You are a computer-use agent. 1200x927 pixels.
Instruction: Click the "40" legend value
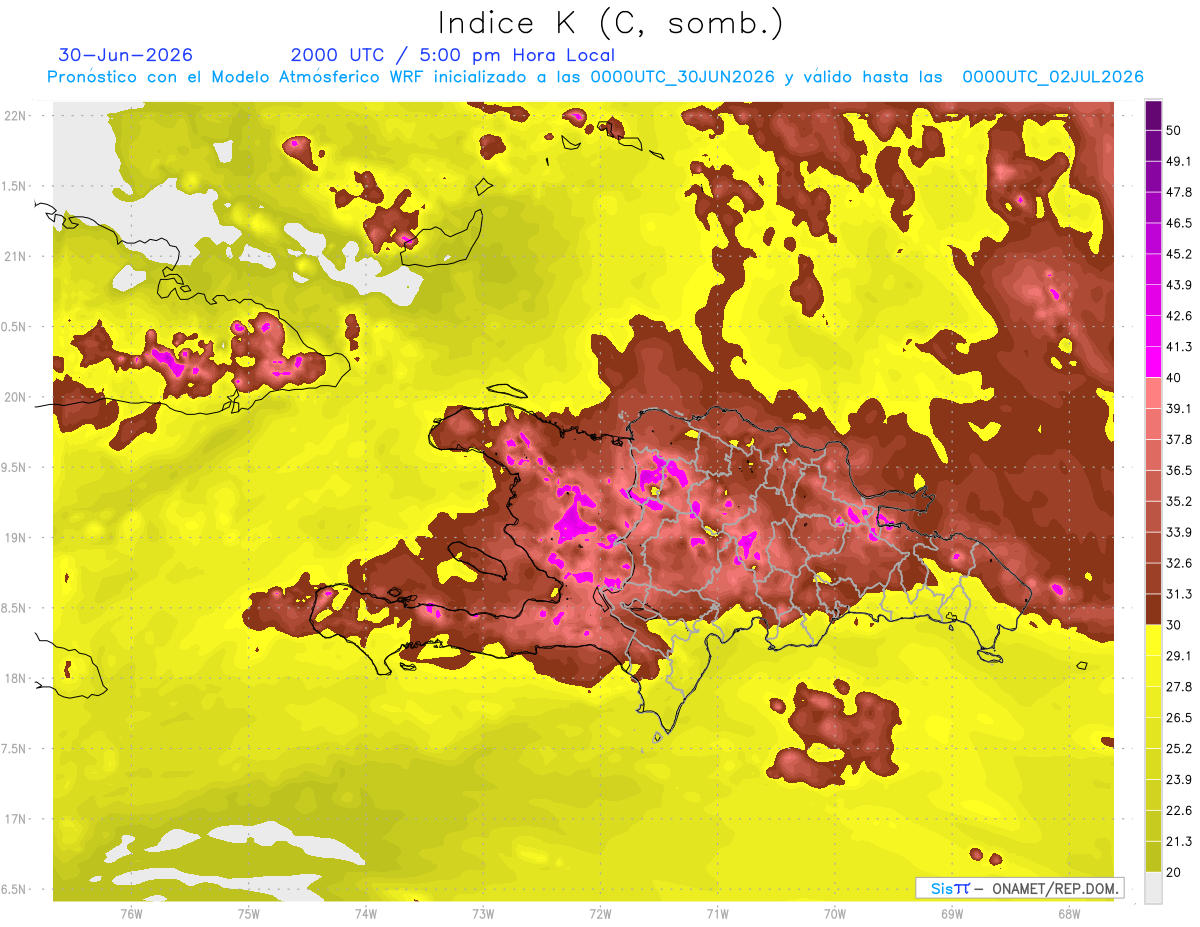(x=1175, y=377)
